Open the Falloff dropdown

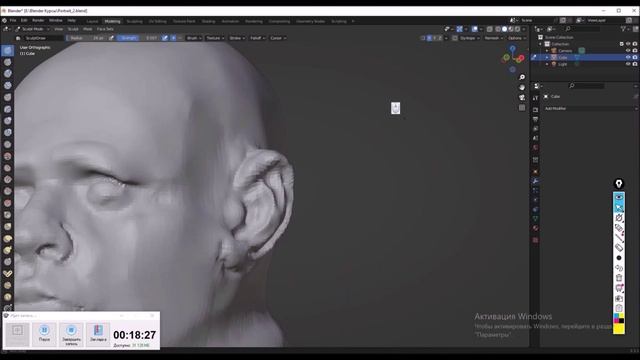coord(257,38)
